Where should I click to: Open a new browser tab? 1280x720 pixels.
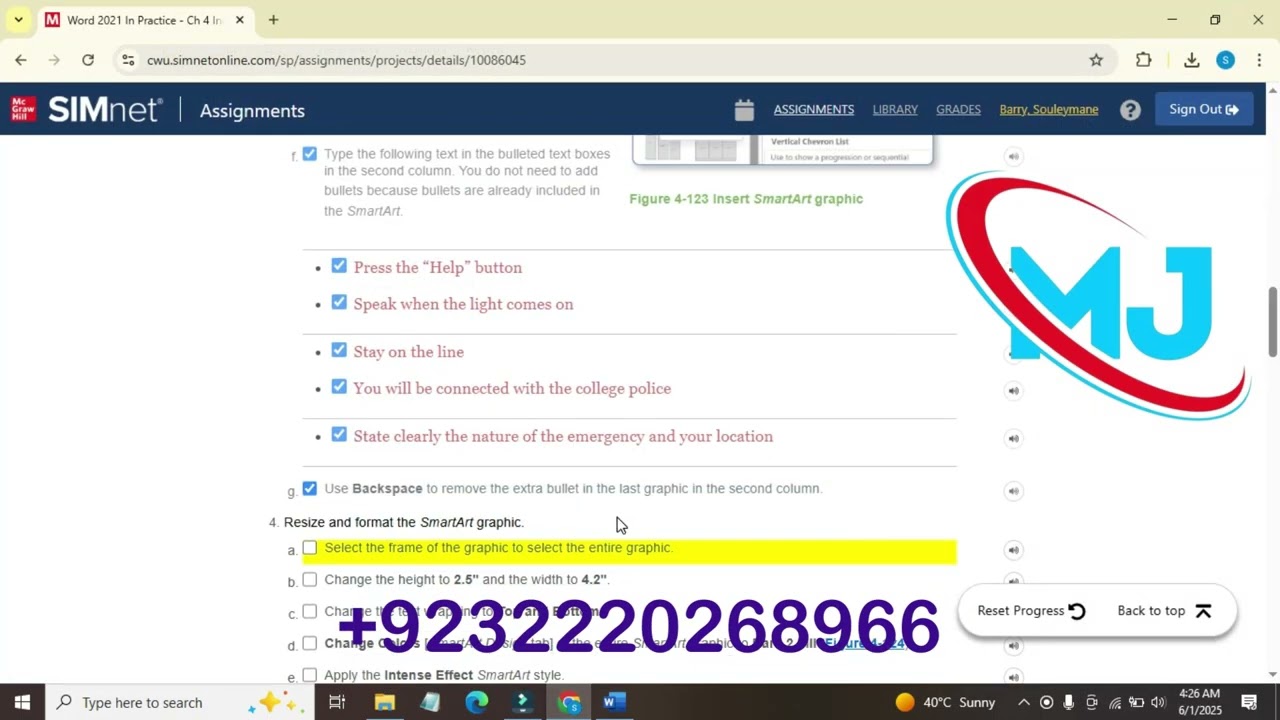click(273, 20)
